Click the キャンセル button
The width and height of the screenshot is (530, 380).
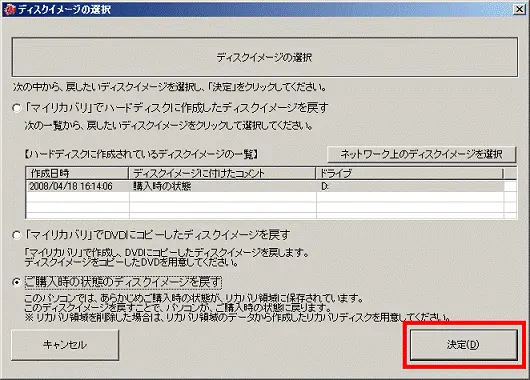point(65,345)
